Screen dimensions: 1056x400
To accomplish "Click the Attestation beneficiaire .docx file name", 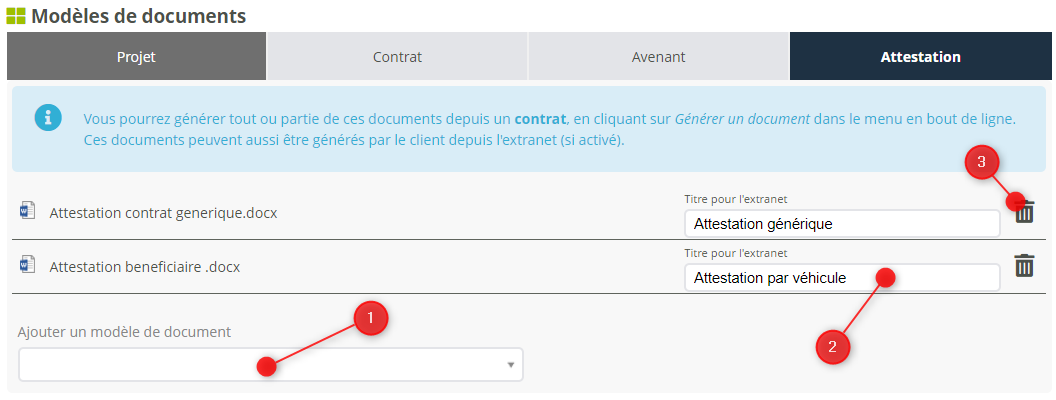I will 144,267.
